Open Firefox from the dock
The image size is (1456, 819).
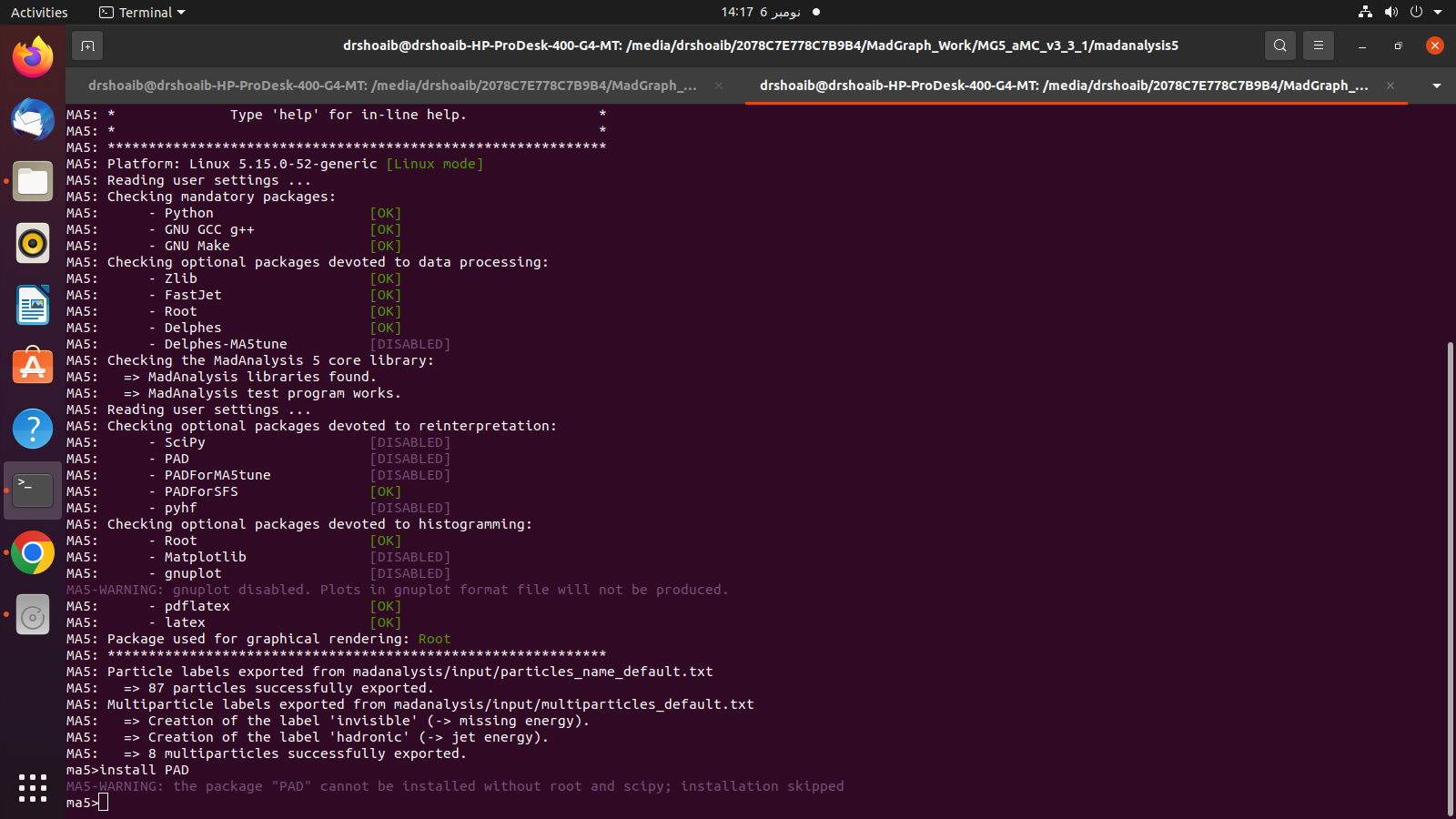pos(33,57)
